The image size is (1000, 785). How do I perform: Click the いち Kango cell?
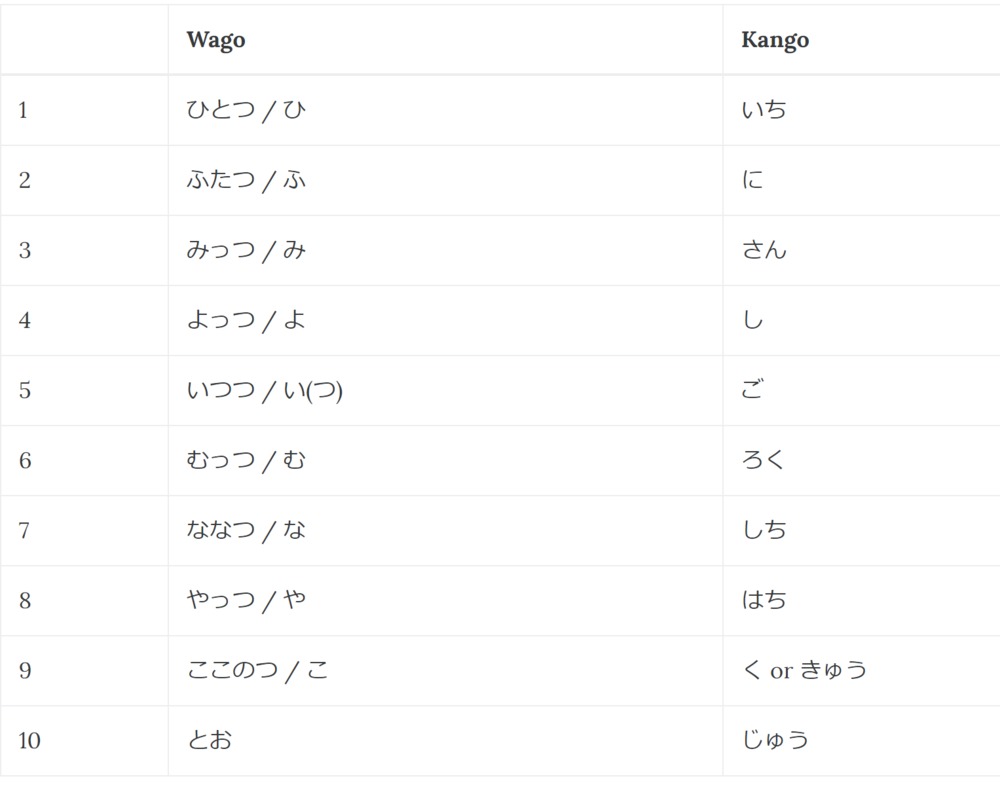[x=764, y=110]
